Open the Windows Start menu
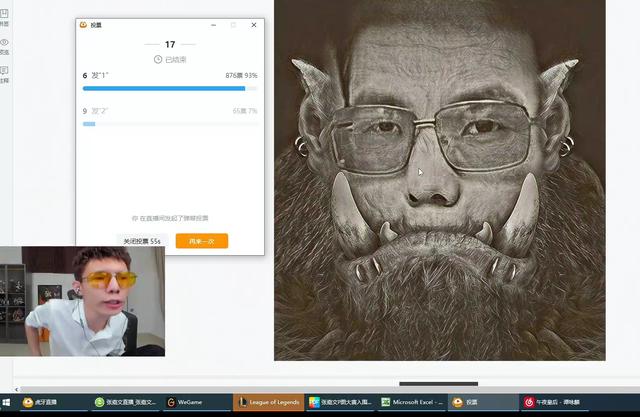Image resolution: width=640 pixels, height=417 pixels. click(6, 402)
